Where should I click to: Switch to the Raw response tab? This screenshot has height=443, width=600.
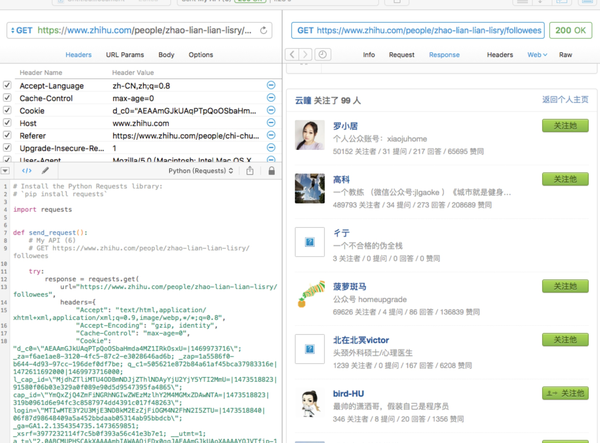(x=566, y=55)
